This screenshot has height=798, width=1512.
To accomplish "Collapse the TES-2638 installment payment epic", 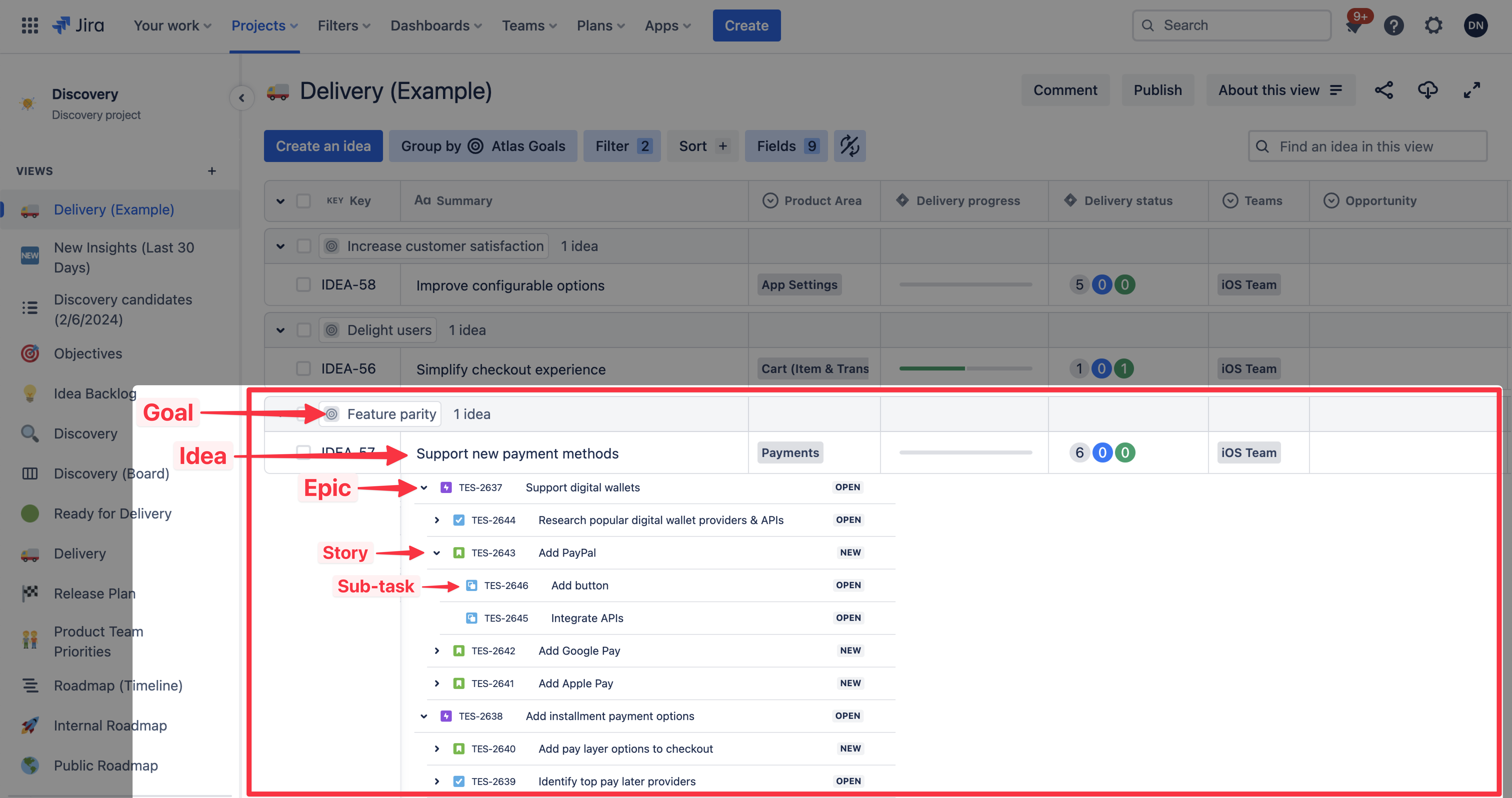I will click(424, 716).
